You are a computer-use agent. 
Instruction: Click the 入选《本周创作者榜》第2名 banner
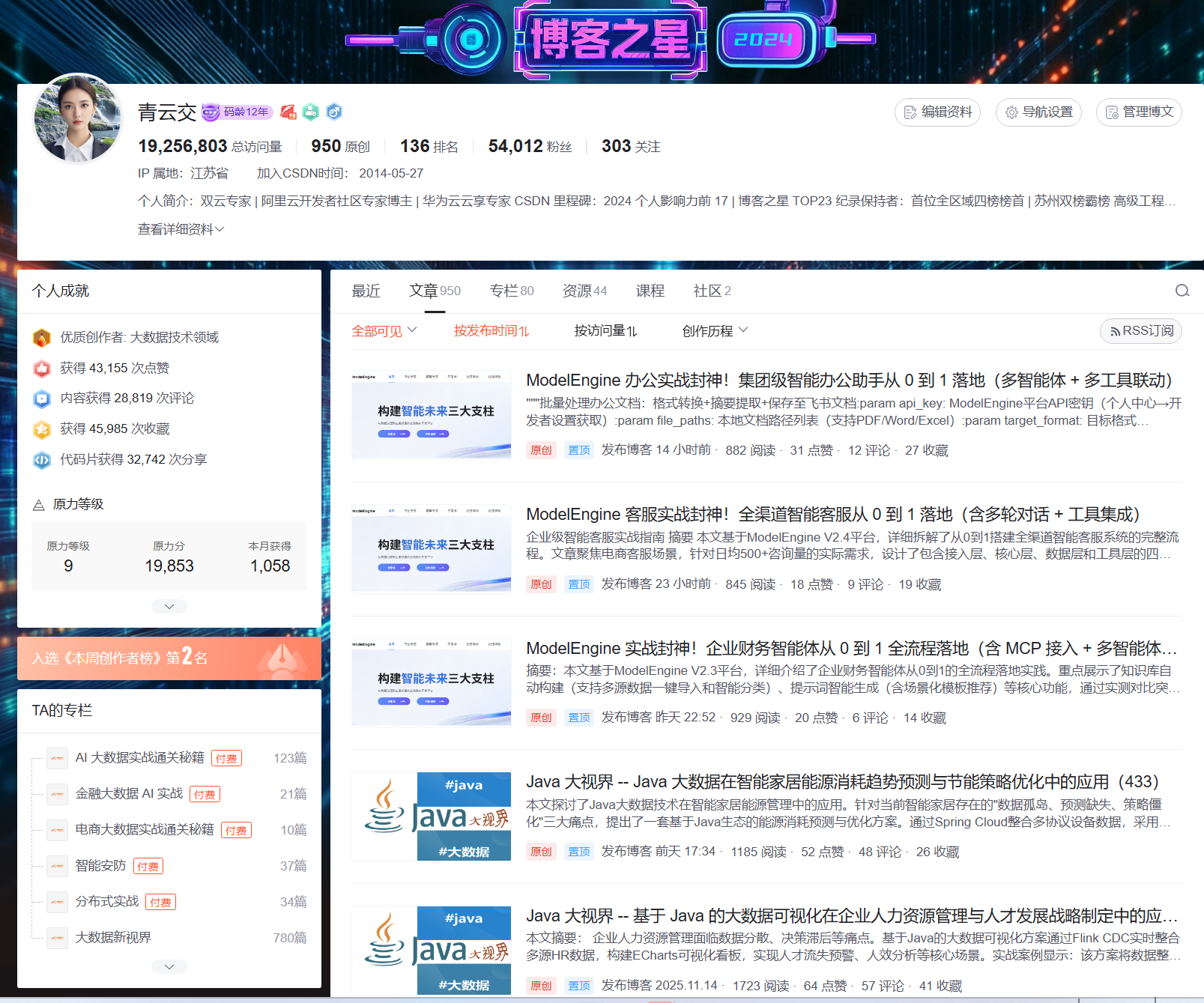point(169,658)
